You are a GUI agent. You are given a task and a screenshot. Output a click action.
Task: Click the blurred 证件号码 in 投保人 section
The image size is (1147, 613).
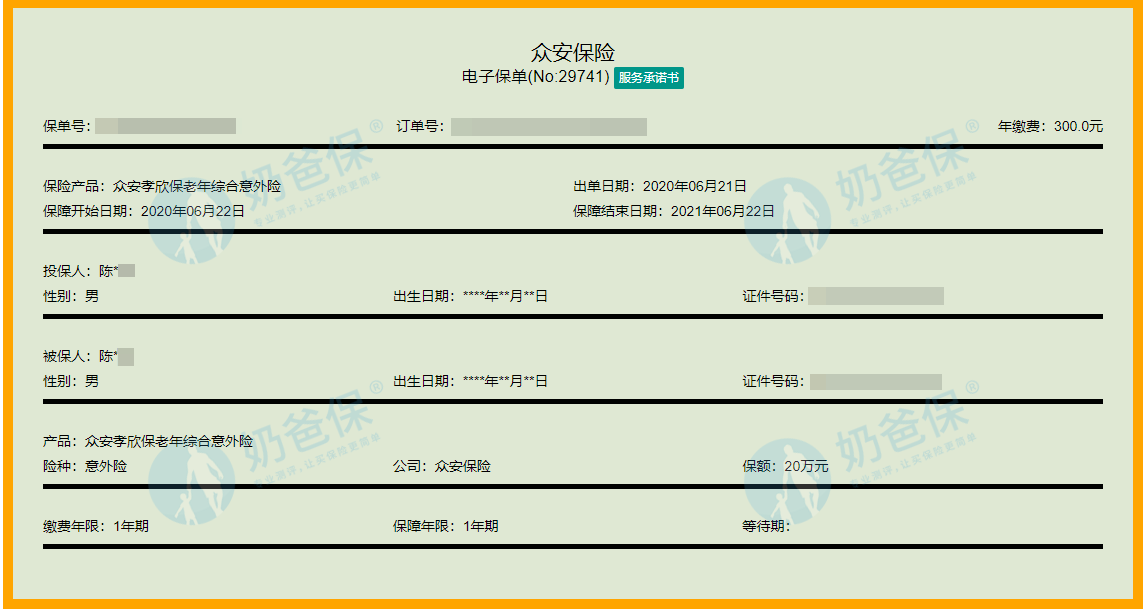pyautogui.click(x=875, y=296)
